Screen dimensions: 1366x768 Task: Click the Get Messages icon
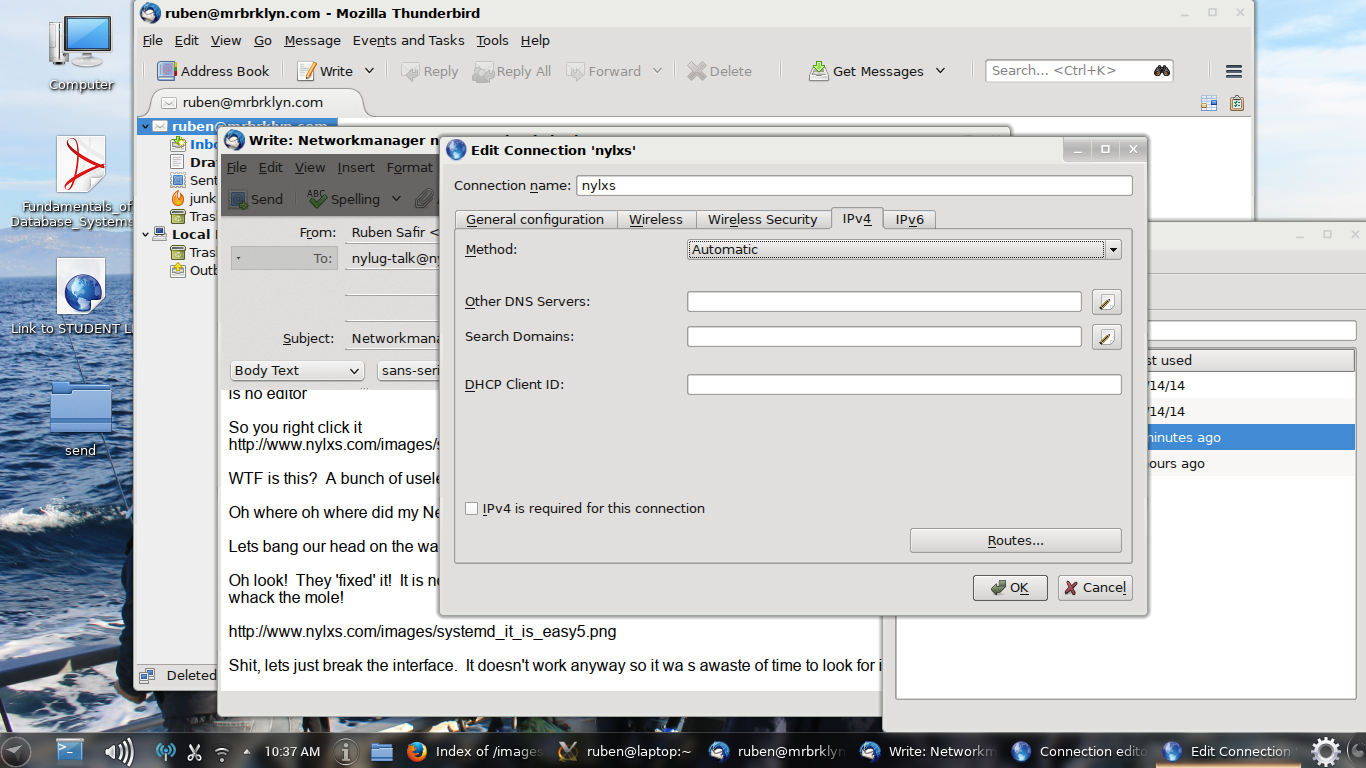pyautogui.click(x=819, y=71)
